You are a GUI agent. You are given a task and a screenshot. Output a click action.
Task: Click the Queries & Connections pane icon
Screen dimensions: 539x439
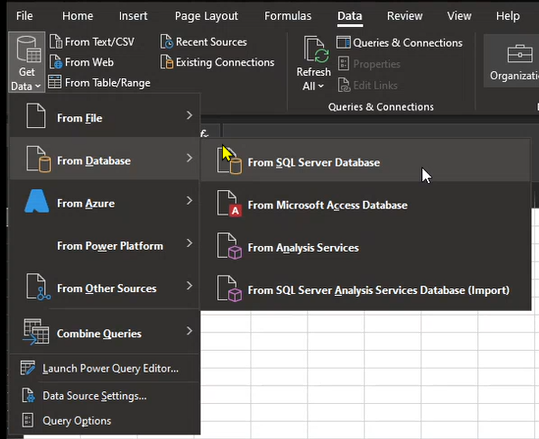(x=343, y=42)
